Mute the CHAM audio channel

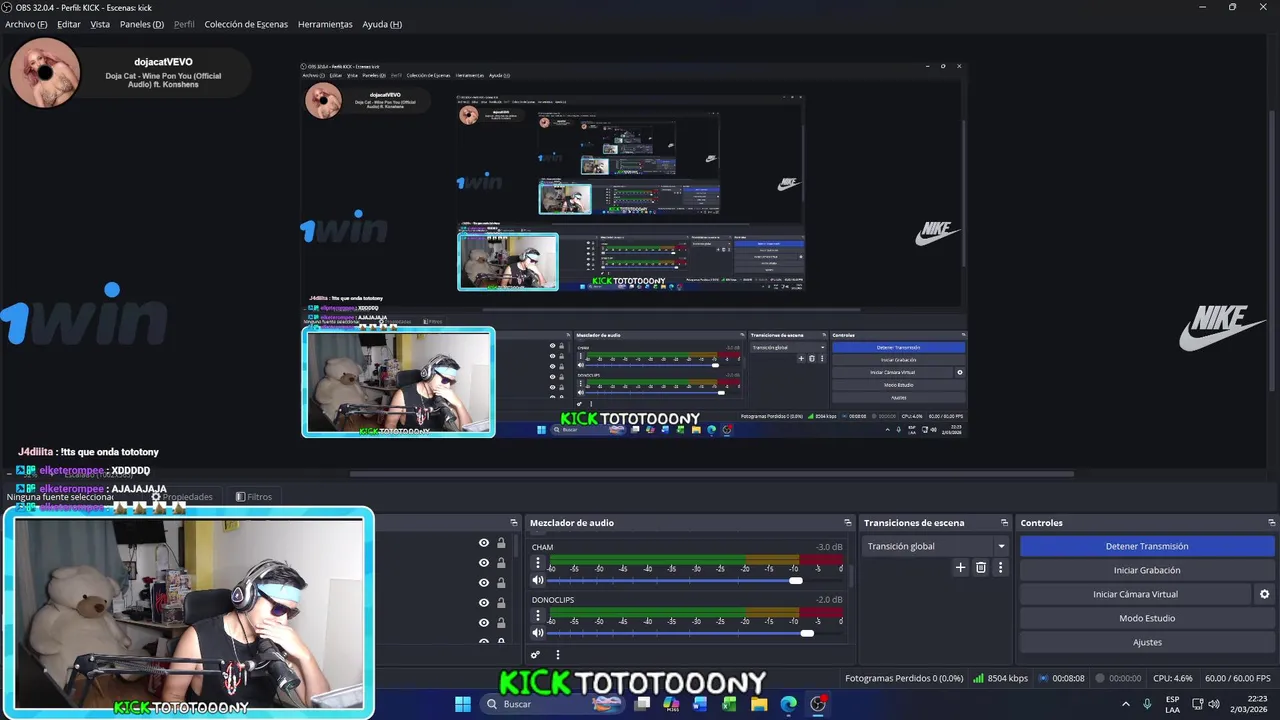(x=538, y=580)
